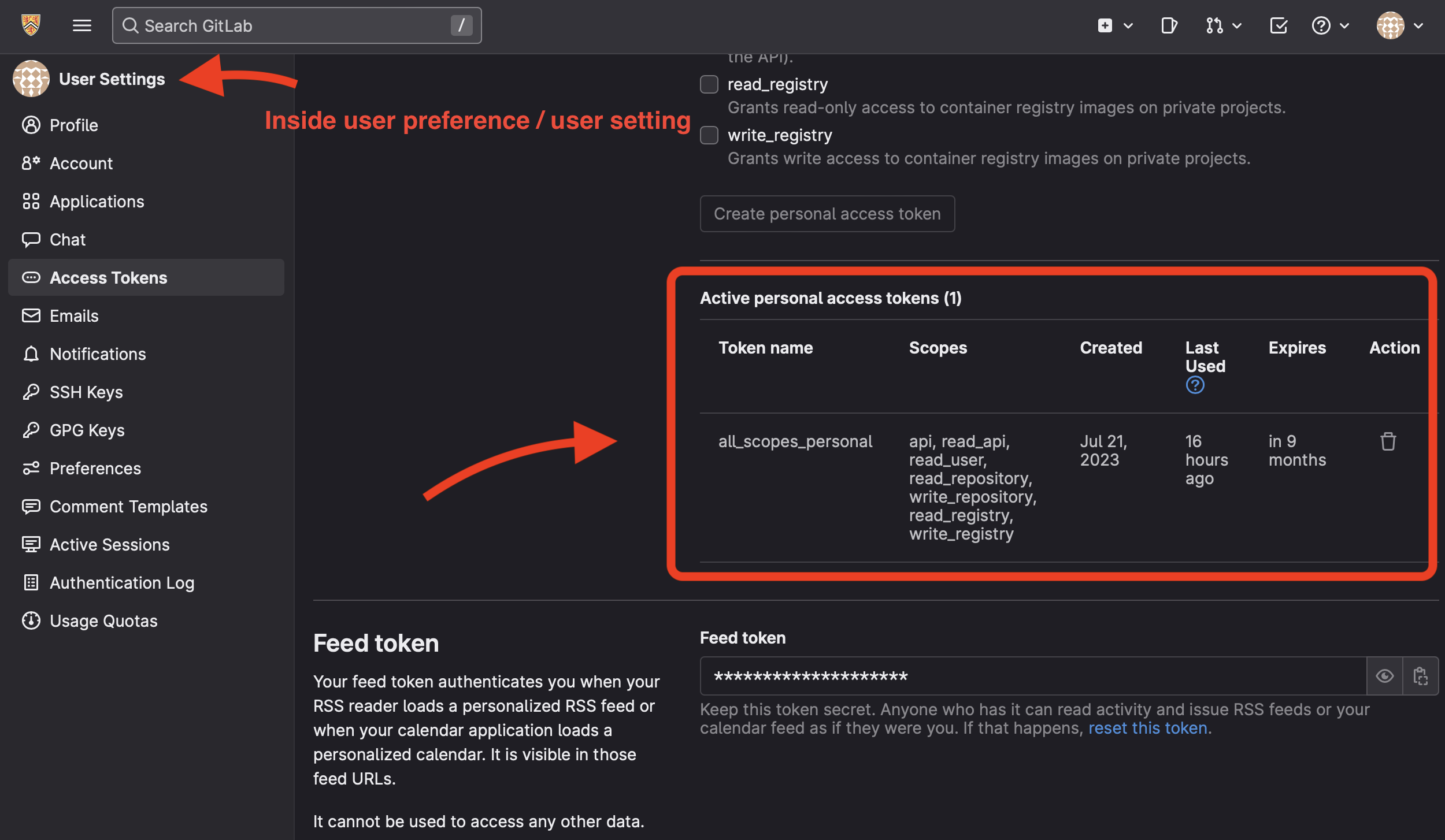Reveal the Feed token with the eye toggle
Screen dimensions: 1445x840
click(x=1384, y=675)
